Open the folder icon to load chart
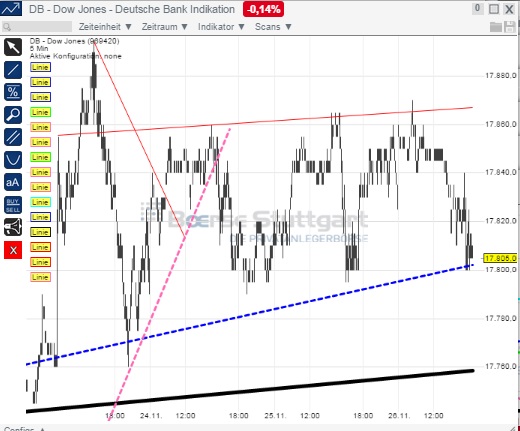 pos(496,27)
